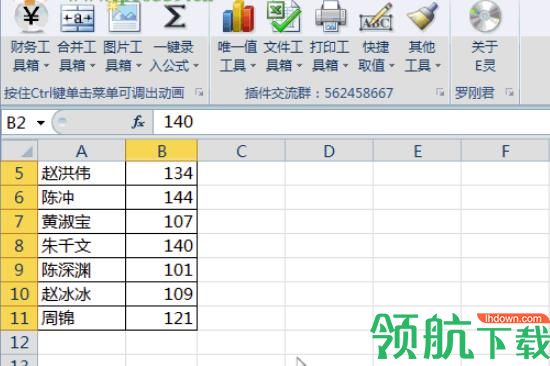Click the 关于E灵 label

point(485,56)
